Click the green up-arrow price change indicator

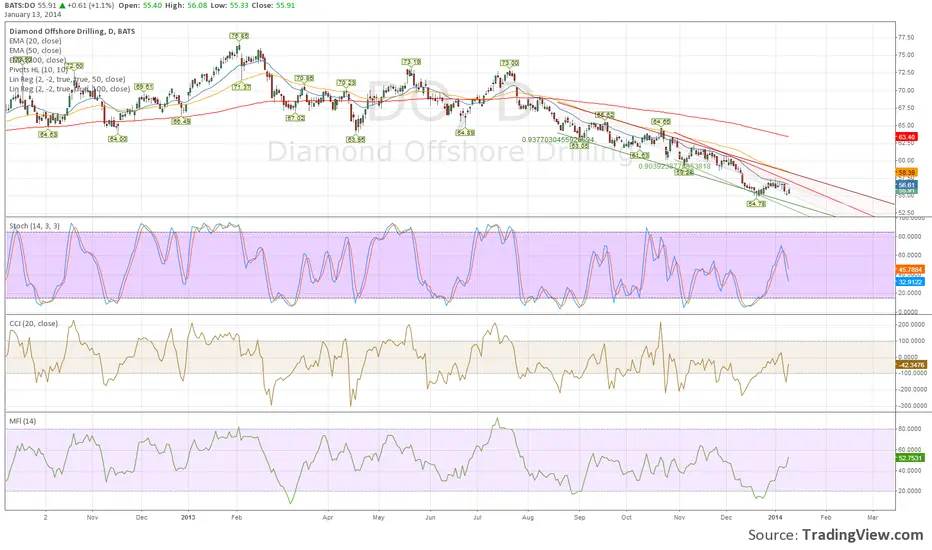click(62, 5)
